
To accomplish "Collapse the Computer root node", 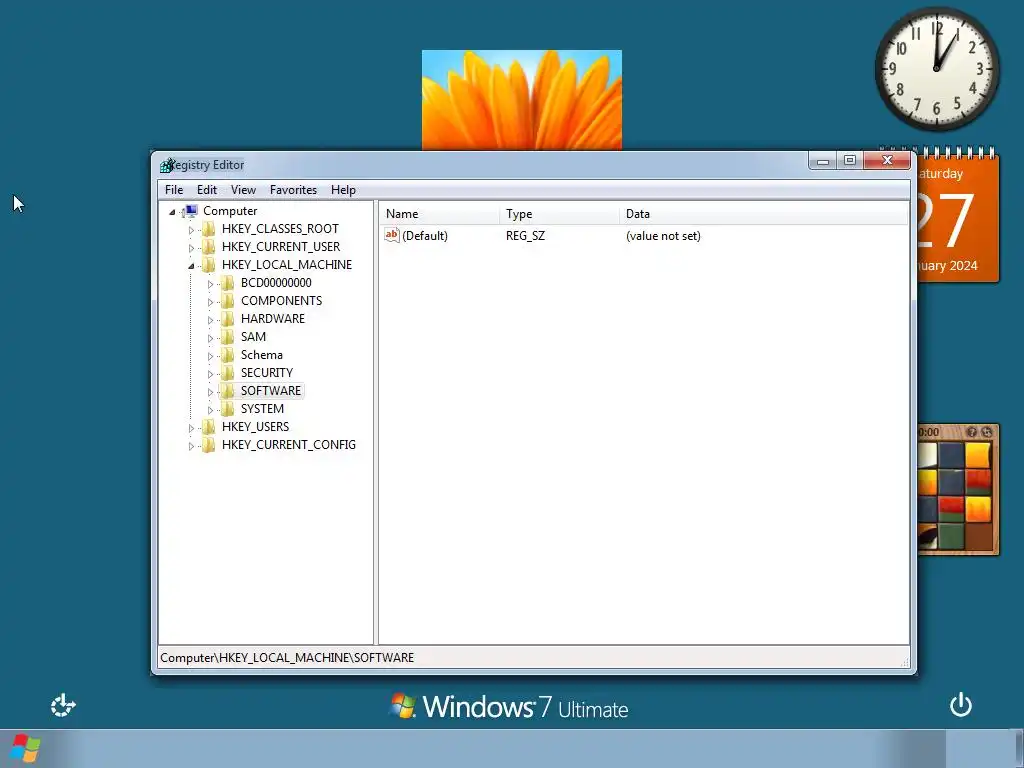I will pyautogui.click(x=172, y=212).
